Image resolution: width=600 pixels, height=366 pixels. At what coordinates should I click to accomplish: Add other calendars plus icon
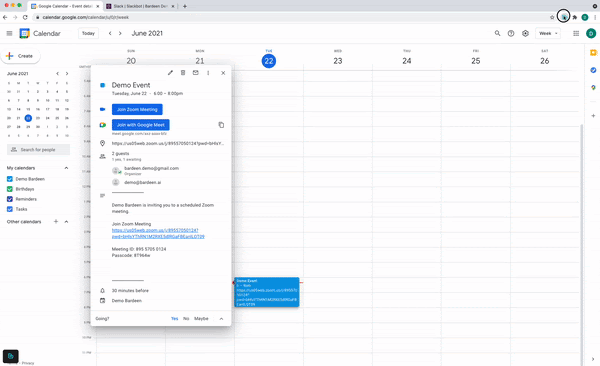pyautogui.click(x=56, y=222)
